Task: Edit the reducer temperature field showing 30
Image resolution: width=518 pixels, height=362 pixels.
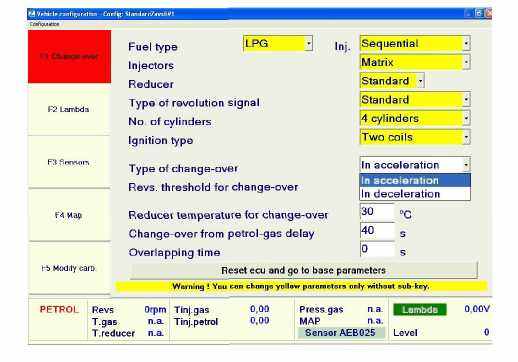Action: pyautogui.click(x=377, y=212)
